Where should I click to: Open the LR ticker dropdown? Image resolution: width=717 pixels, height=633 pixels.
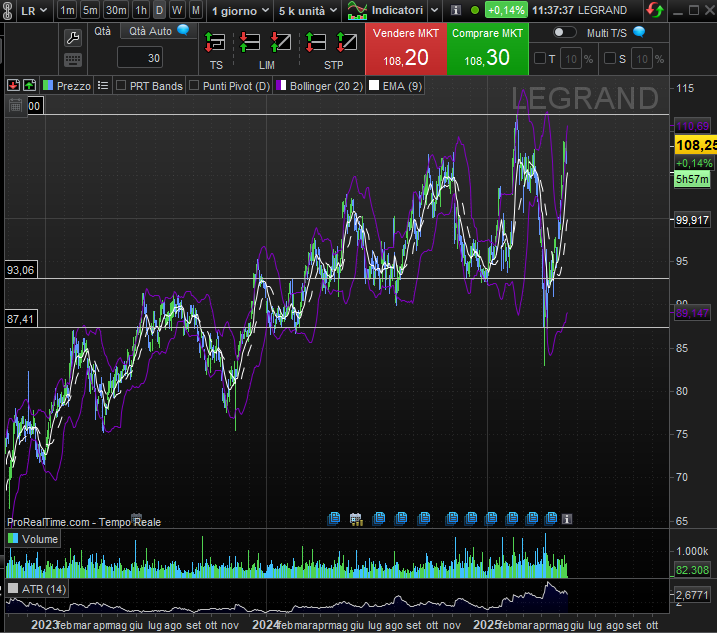point(34,11)
